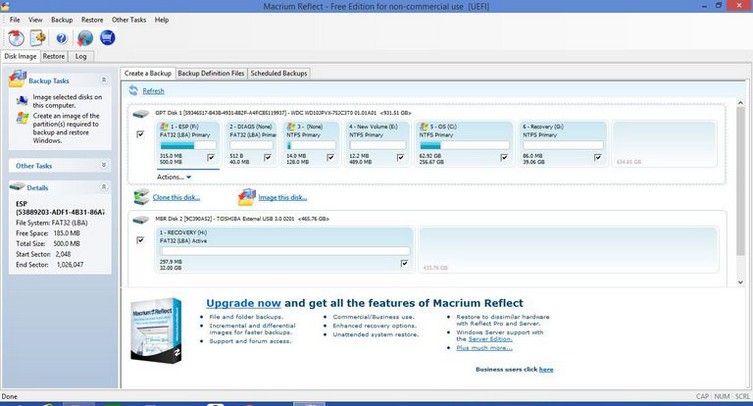Screen dimensions: 753x406
Task: Open the View menu
Action: [x=36, y=20]
